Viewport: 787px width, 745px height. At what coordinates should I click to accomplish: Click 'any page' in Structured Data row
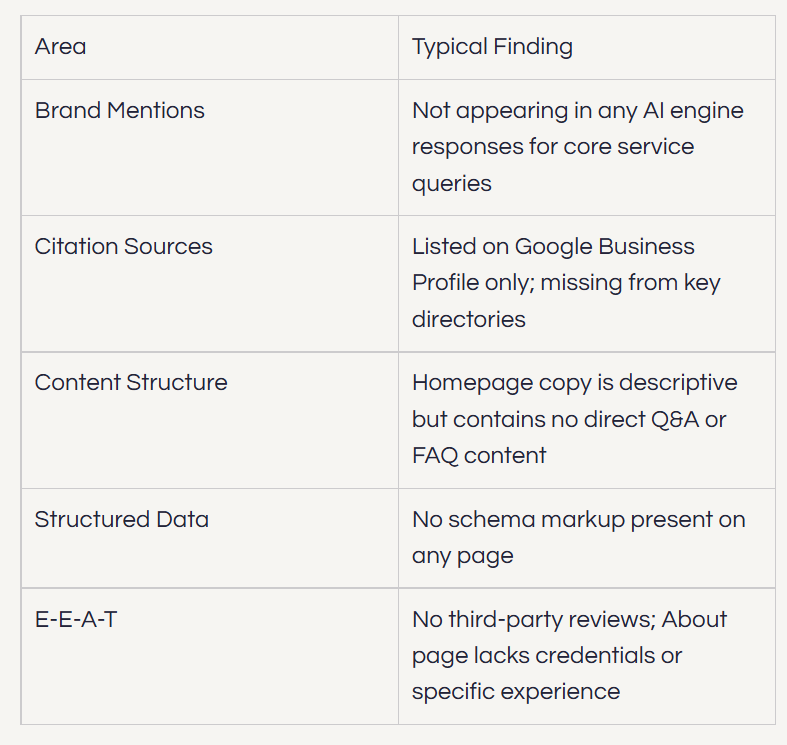coord(463,556)
